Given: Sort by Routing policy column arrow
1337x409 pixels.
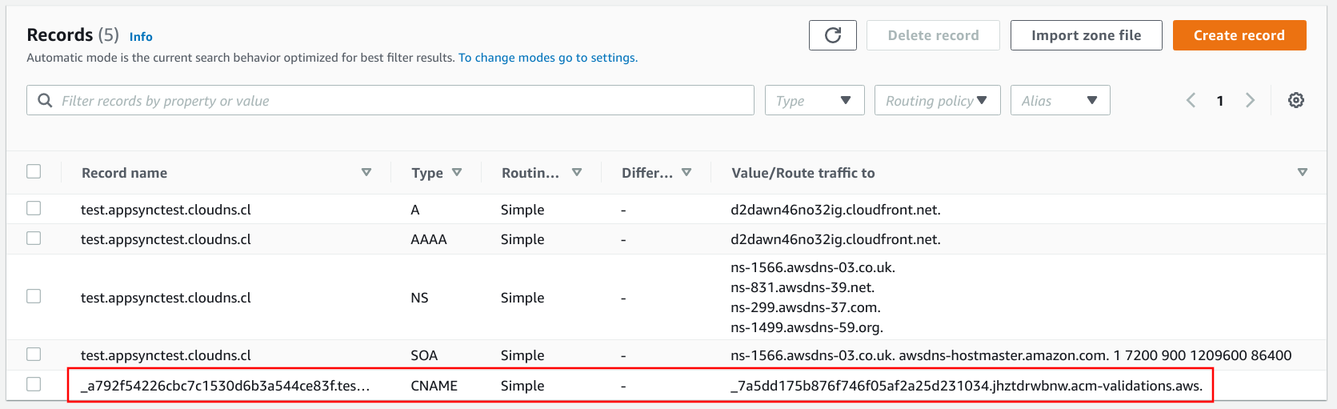Looking at the screenshot, I should [x=577, y=173].
